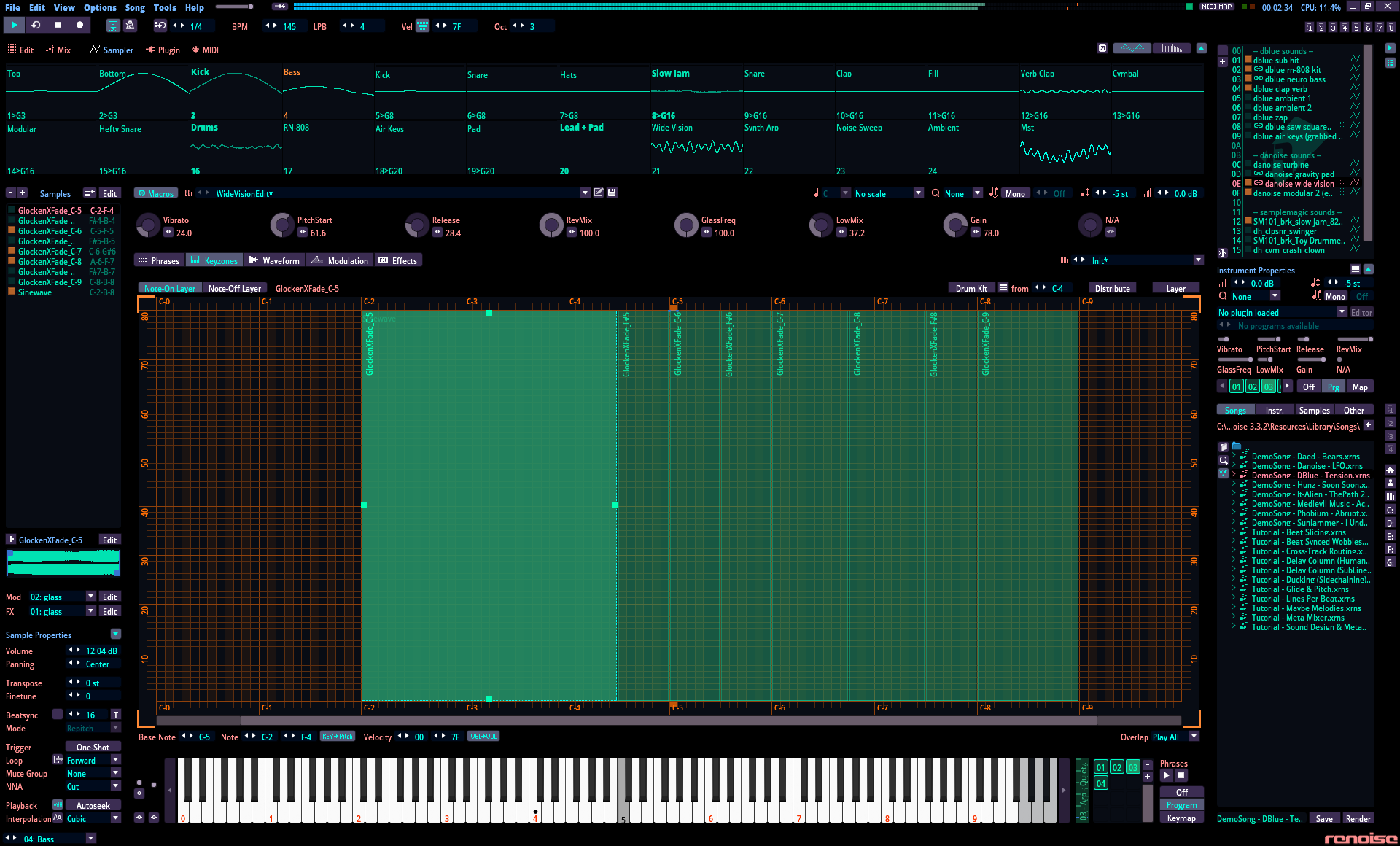Save the WideVisionEdit macro preset via disk icon

612,193
